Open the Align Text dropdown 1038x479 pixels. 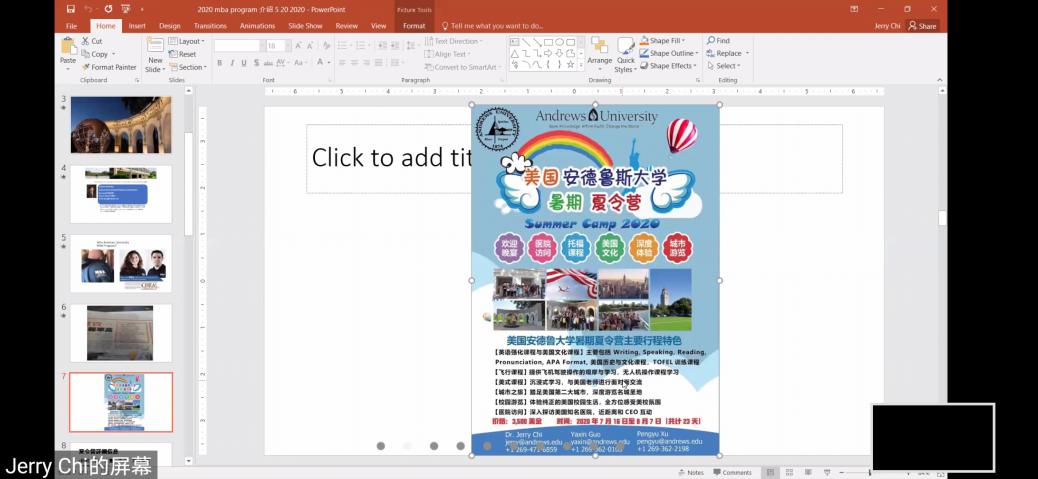(x=449, y=54)
